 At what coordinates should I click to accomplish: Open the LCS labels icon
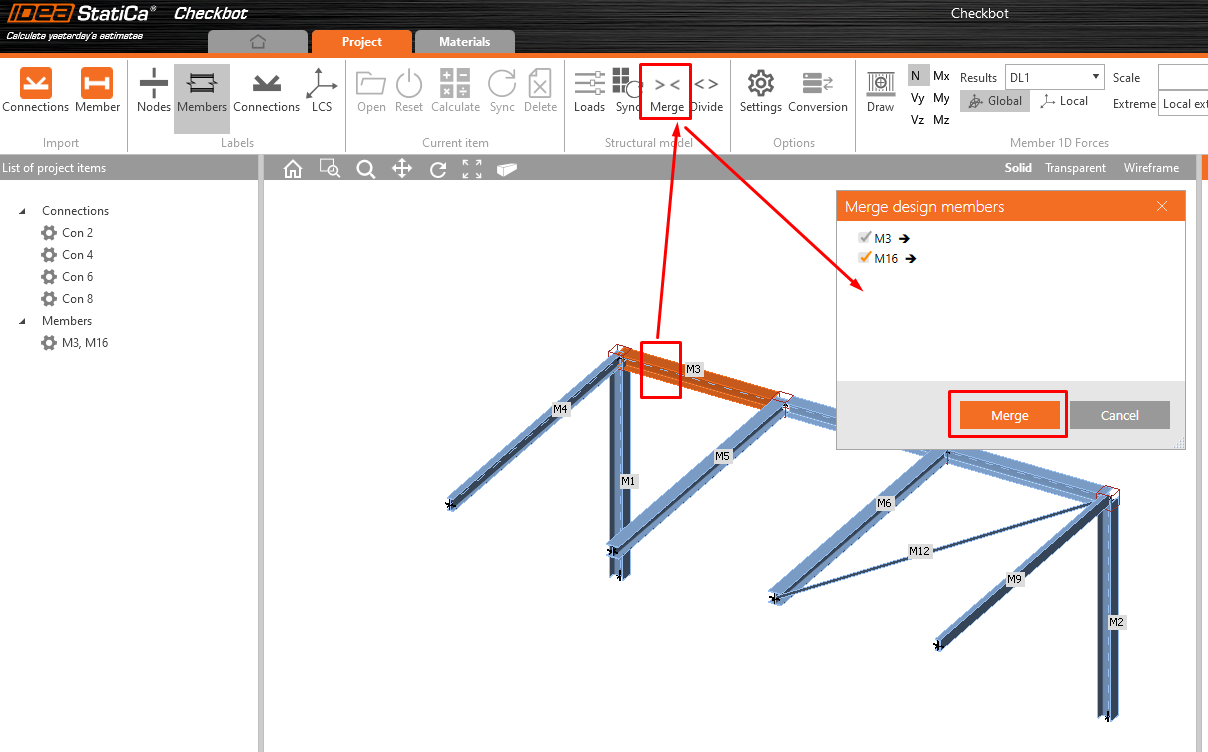coord(322,92)
